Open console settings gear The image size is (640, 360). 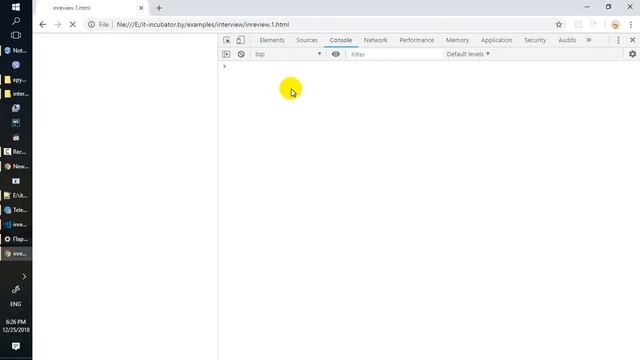pyautogui.click(x=632, y=54)
